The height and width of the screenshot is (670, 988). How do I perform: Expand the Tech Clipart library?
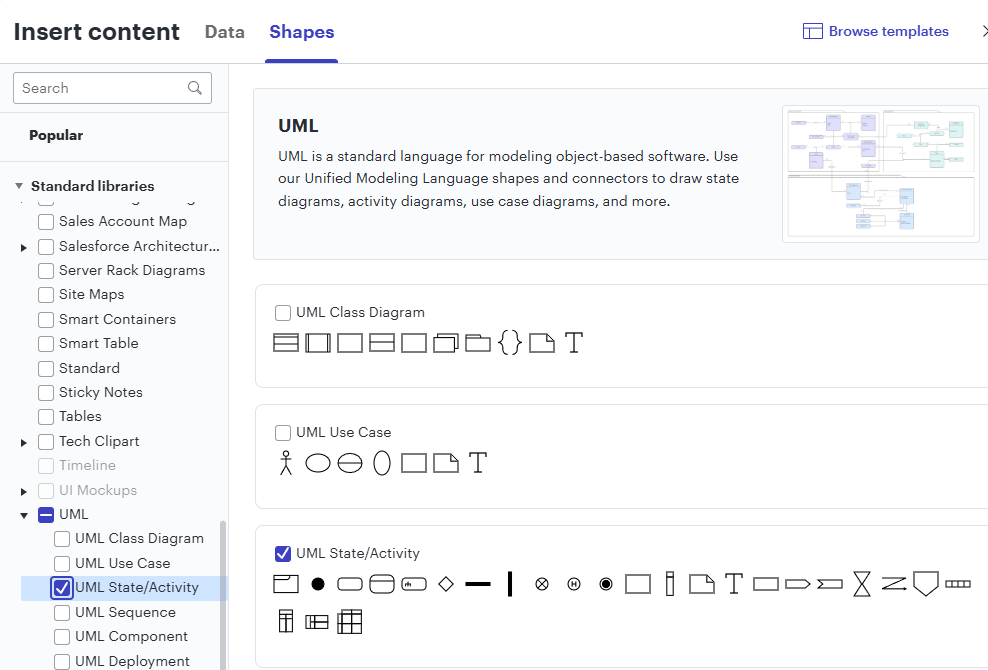[24, 442]
